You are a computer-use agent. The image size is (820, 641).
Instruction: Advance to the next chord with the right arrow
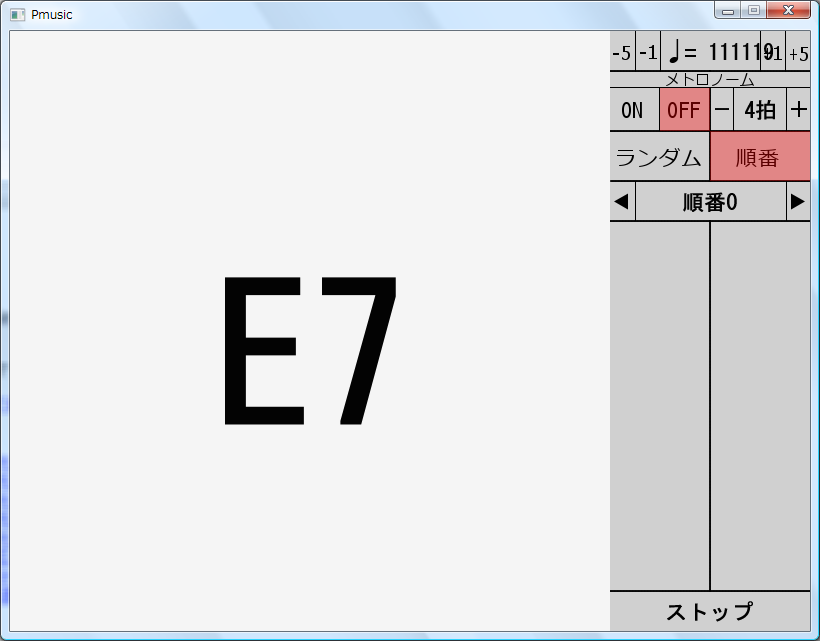[797, 201]
